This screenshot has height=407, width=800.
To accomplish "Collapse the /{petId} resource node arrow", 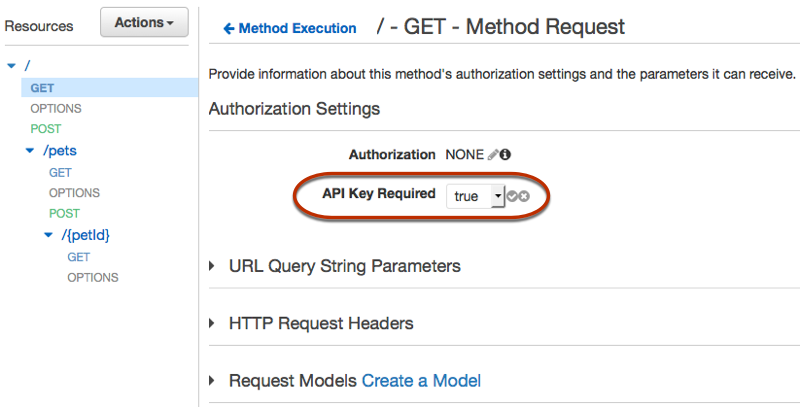I will click(48, 236).
